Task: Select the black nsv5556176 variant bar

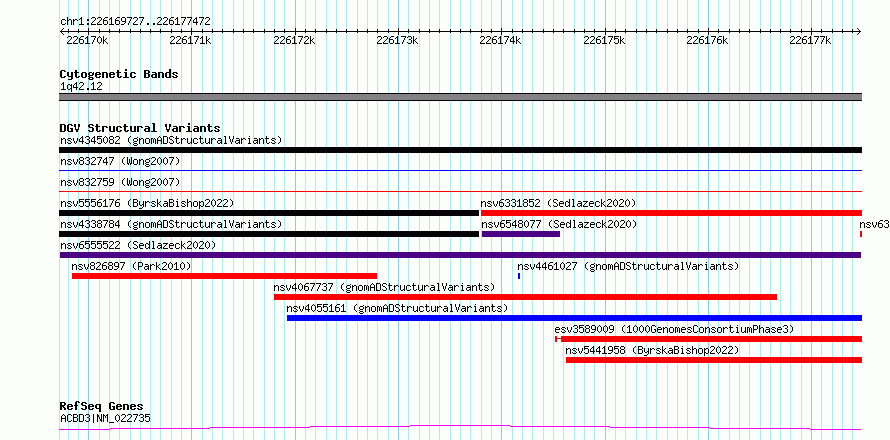Action: [x=269, y=213]
